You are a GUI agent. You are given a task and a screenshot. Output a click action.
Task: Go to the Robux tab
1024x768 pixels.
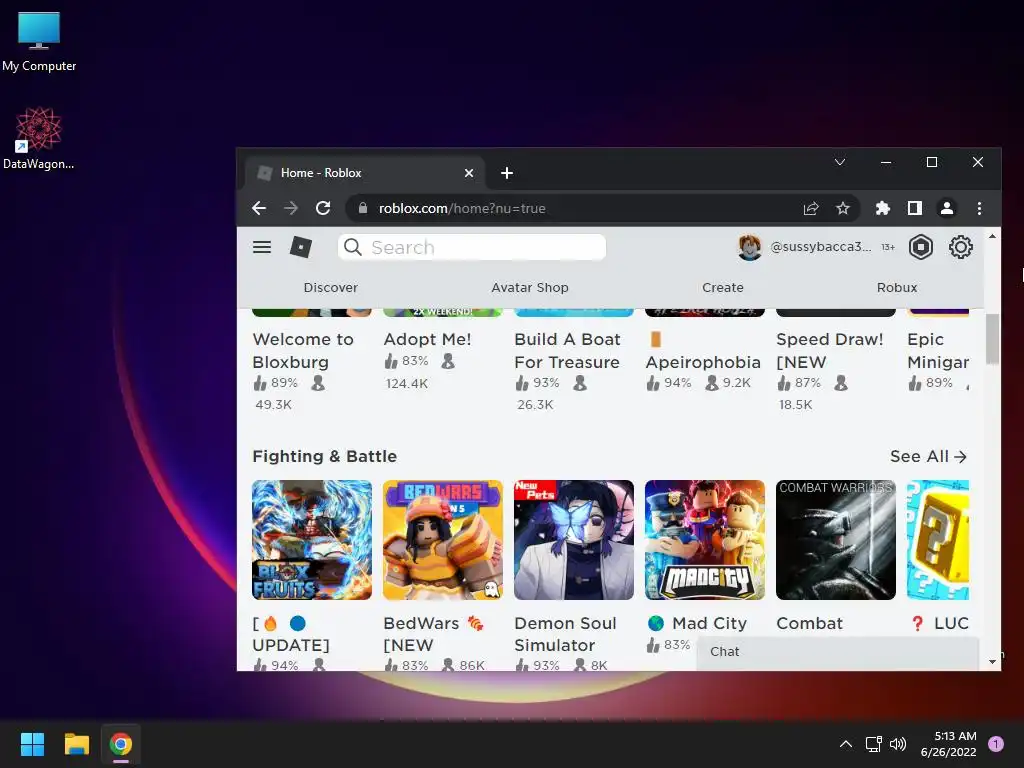pos(897,287)
